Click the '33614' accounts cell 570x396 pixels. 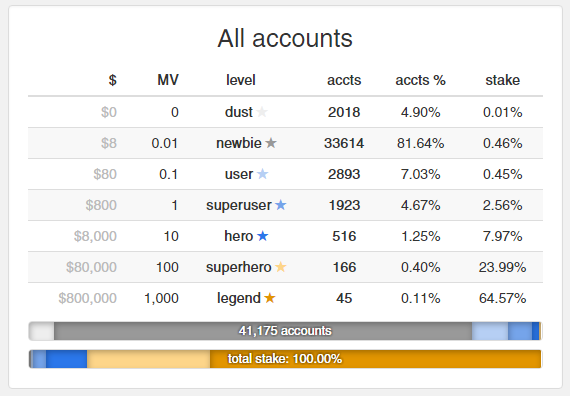[x=344, y=143]
